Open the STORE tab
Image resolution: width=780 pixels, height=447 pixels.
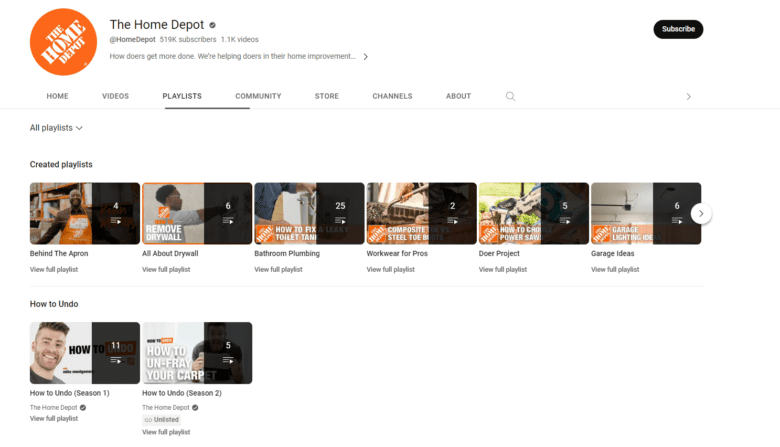[327, 96]
